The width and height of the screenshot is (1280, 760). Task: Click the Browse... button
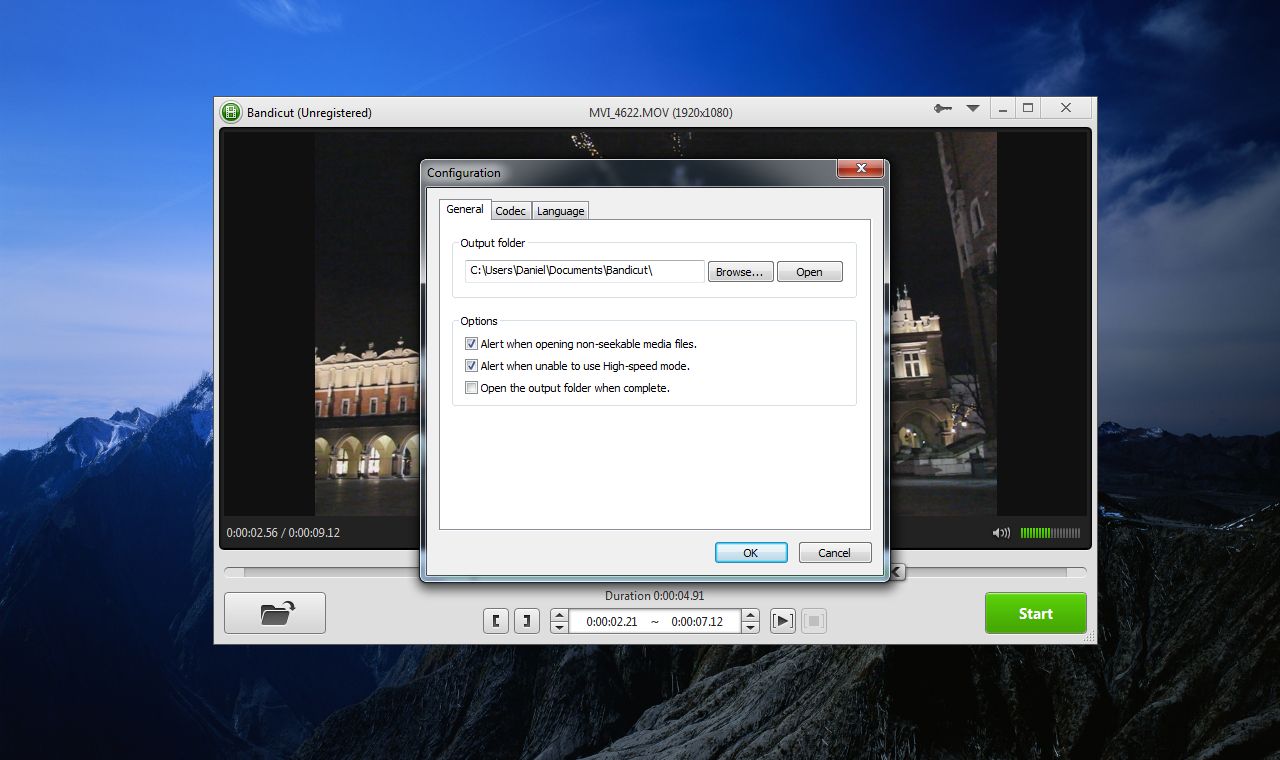(741, 272)
